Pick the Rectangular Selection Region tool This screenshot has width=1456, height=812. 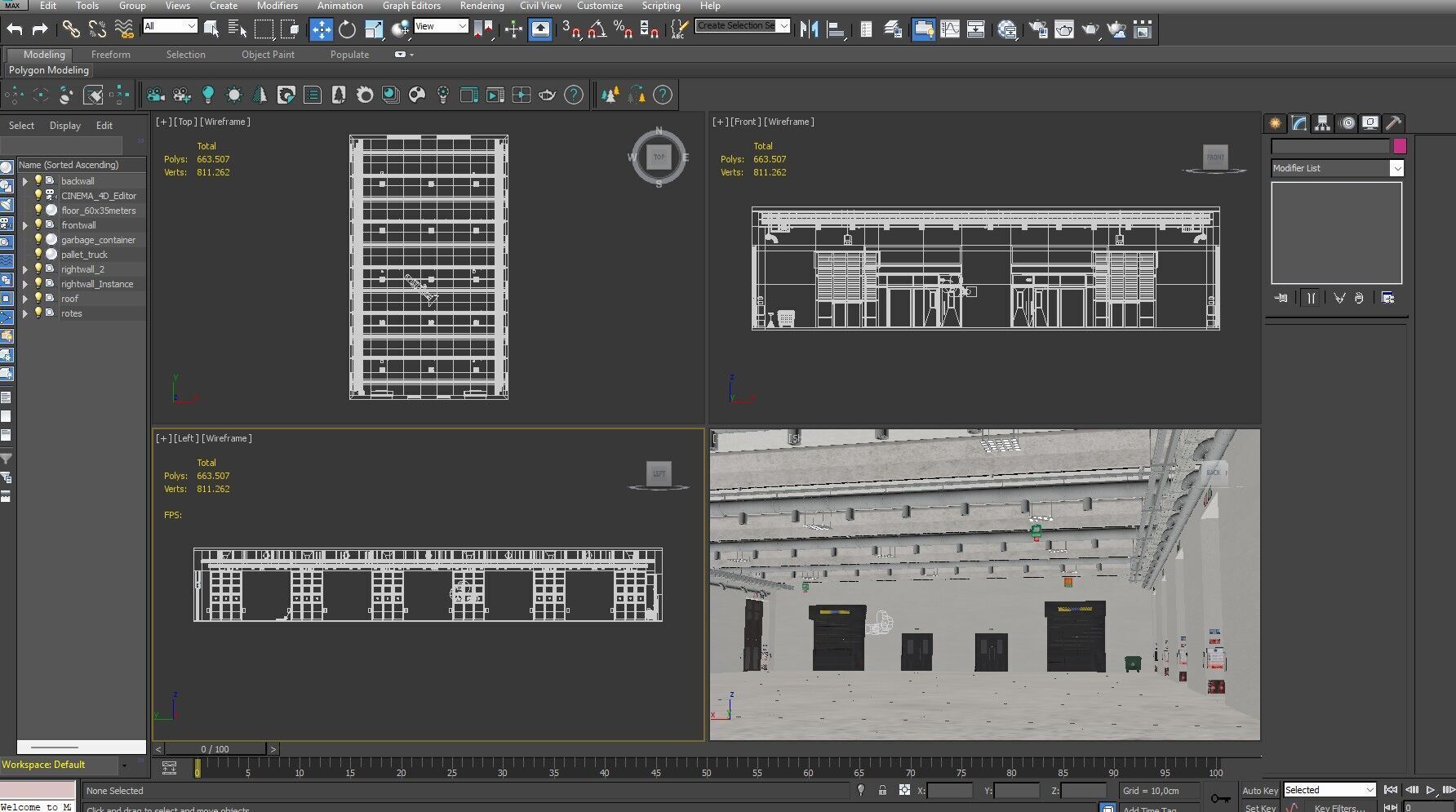click(x=264, y=29)
